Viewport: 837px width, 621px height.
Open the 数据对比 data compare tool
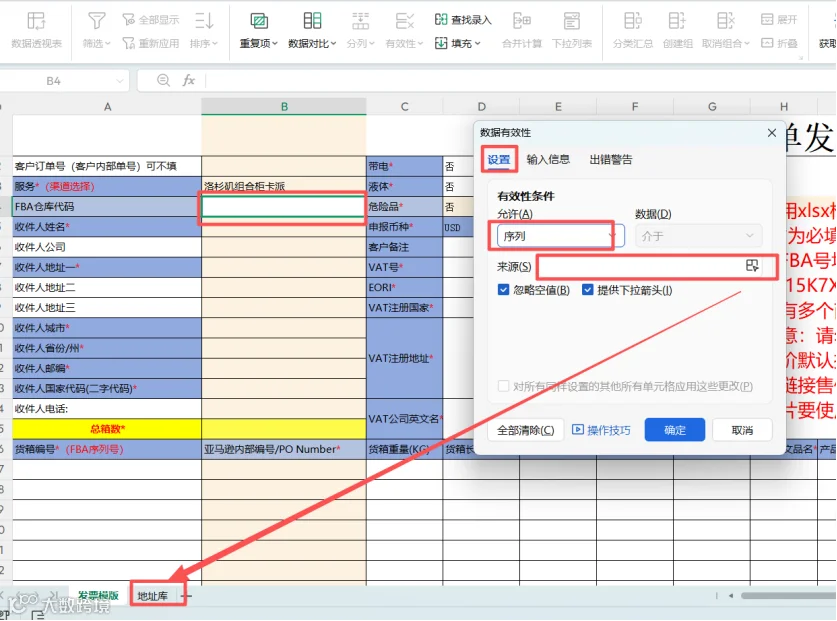[312, 30]
